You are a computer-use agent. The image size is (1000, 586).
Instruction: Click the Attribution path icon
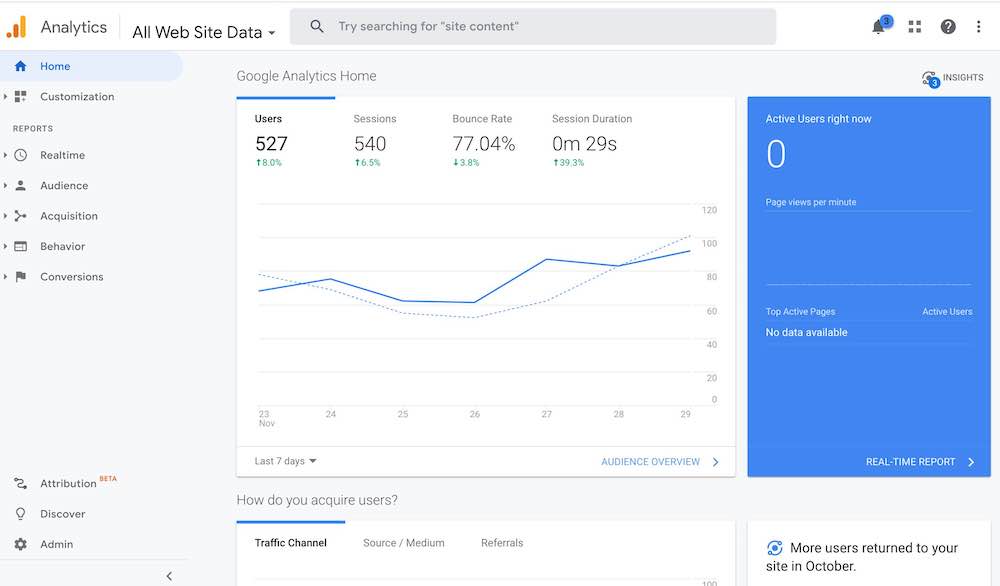20,483
